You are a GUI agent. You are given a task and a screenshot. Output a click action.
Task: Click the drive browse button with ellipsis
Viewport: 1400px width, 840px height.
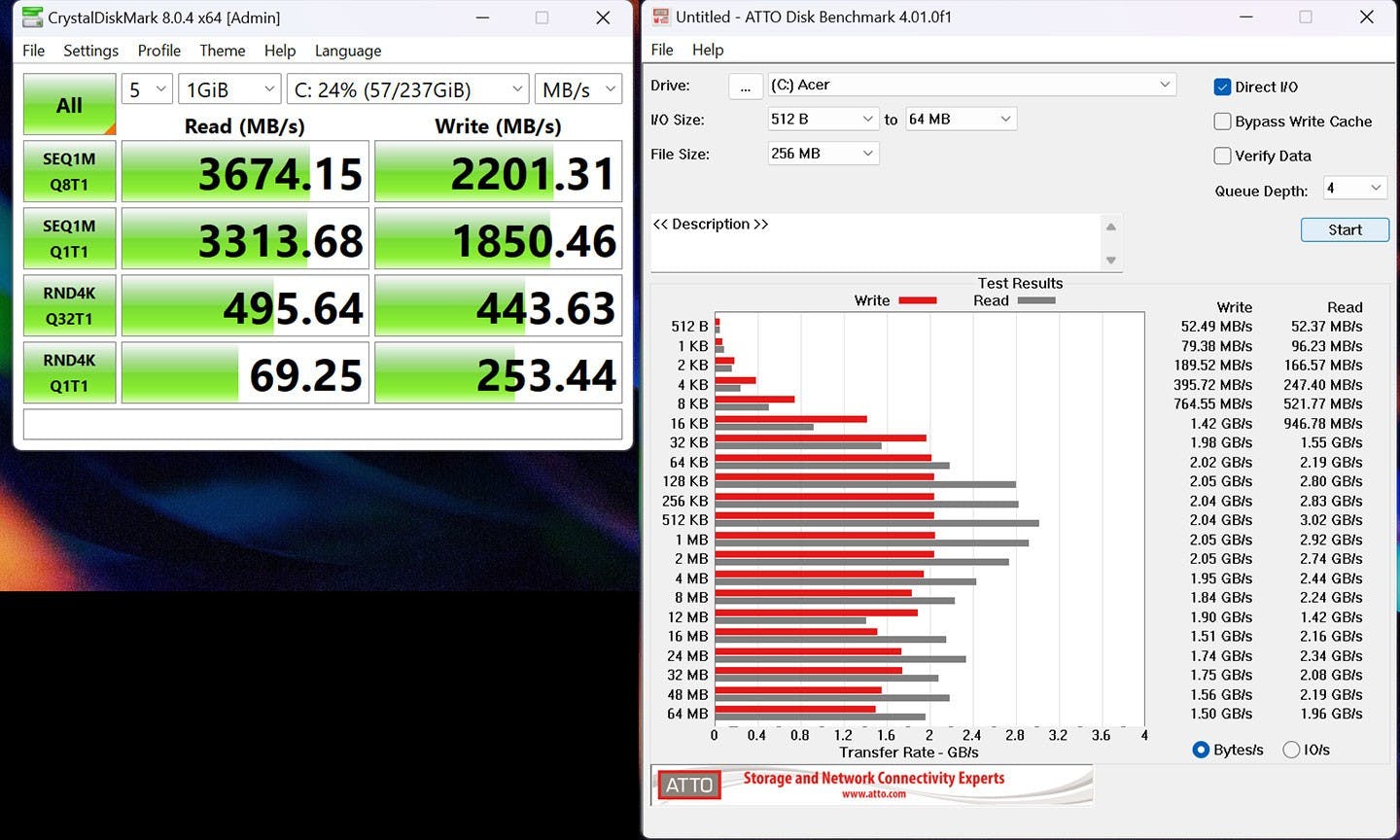tap(745, 86)
